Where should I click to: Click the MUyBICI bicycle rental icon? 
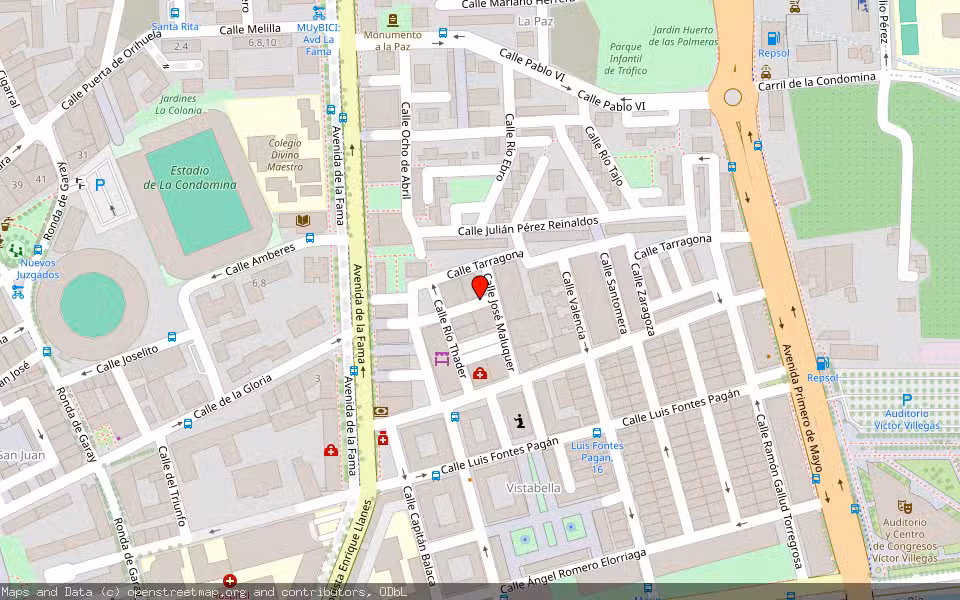(318, 12)
